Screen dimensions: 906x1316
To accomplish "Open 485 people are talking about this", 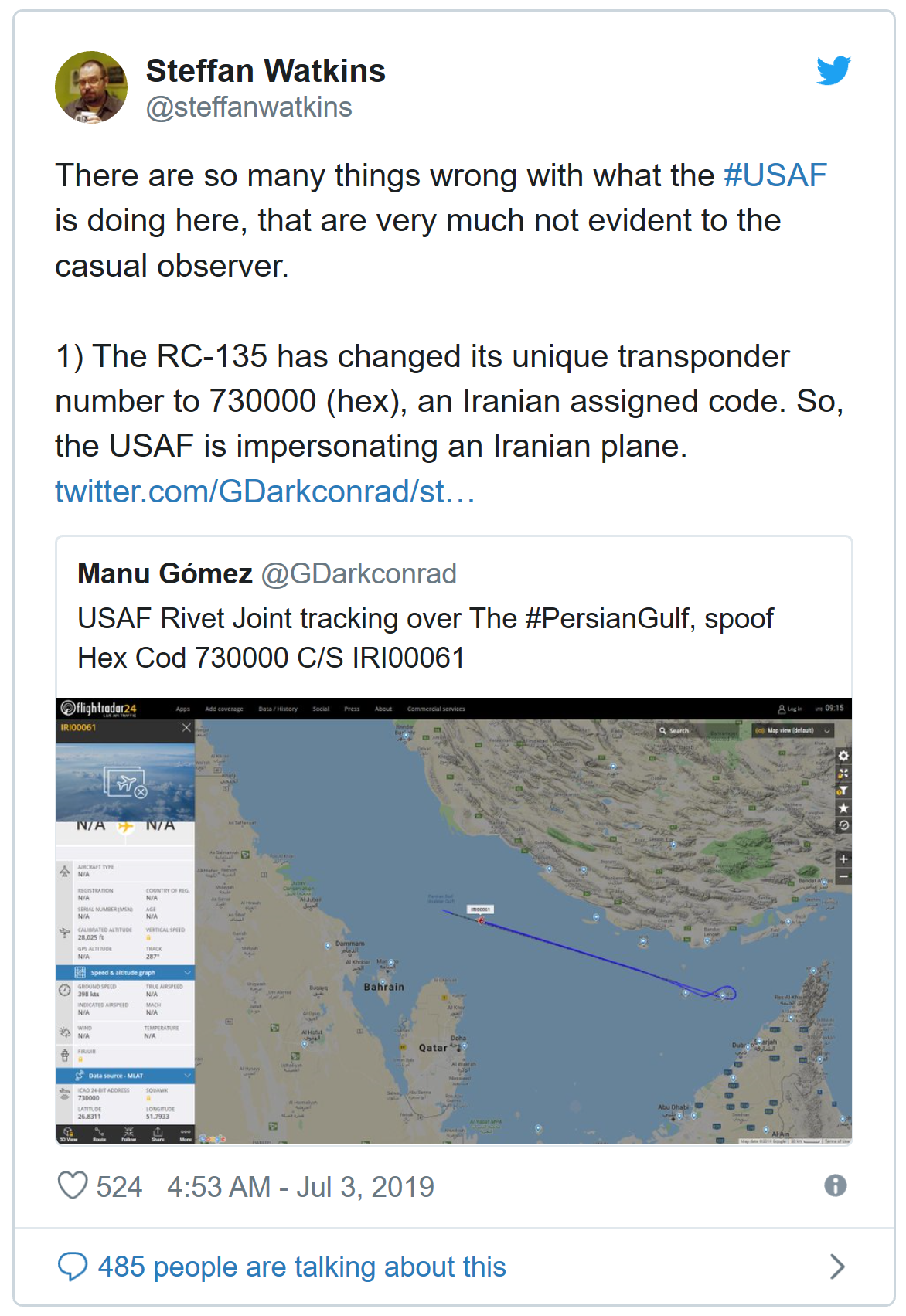I will (x=301, y=1267).
